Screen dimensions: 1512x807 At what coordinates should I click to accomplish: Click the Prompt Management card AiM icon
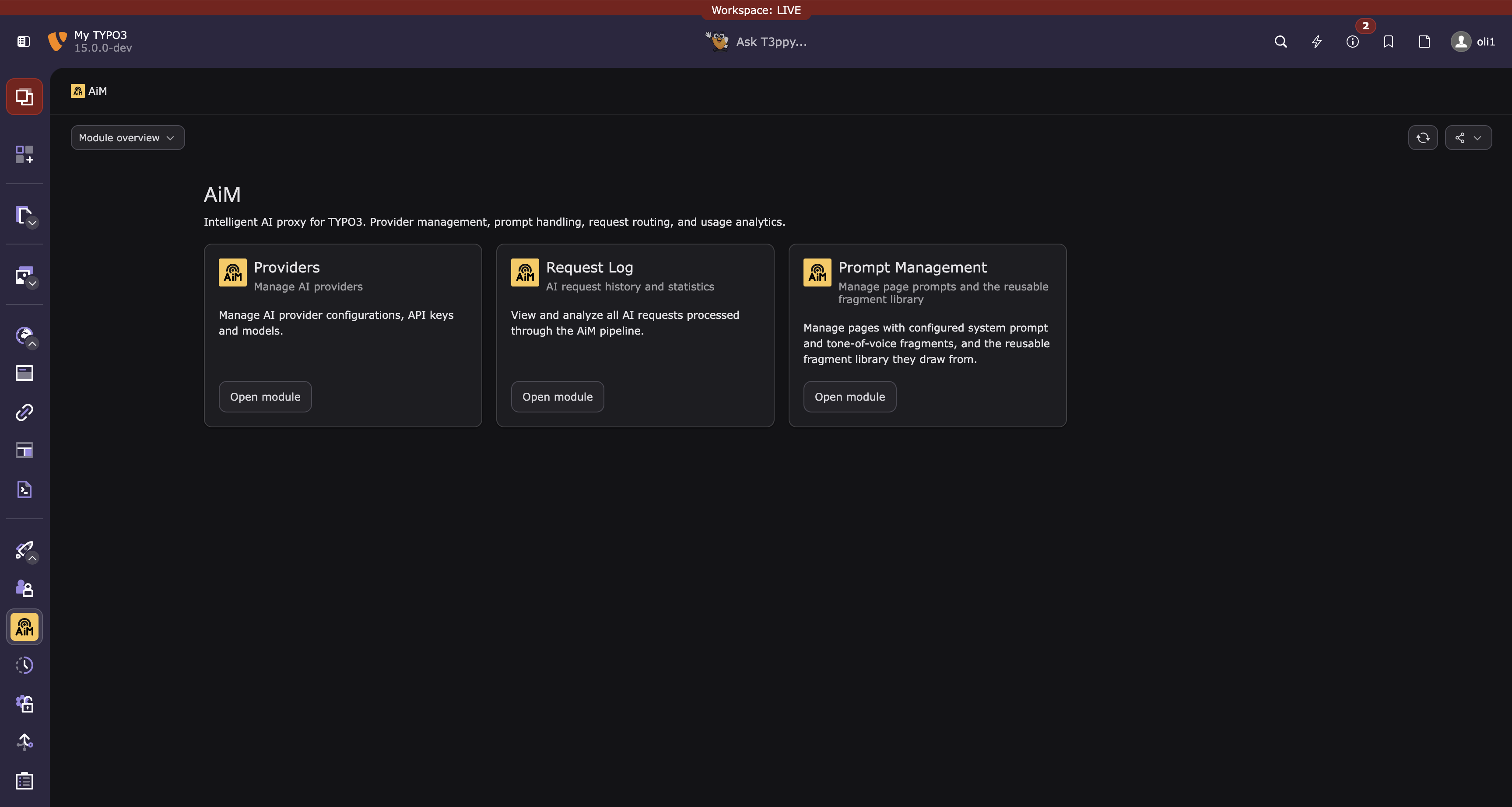click(817, 272)
